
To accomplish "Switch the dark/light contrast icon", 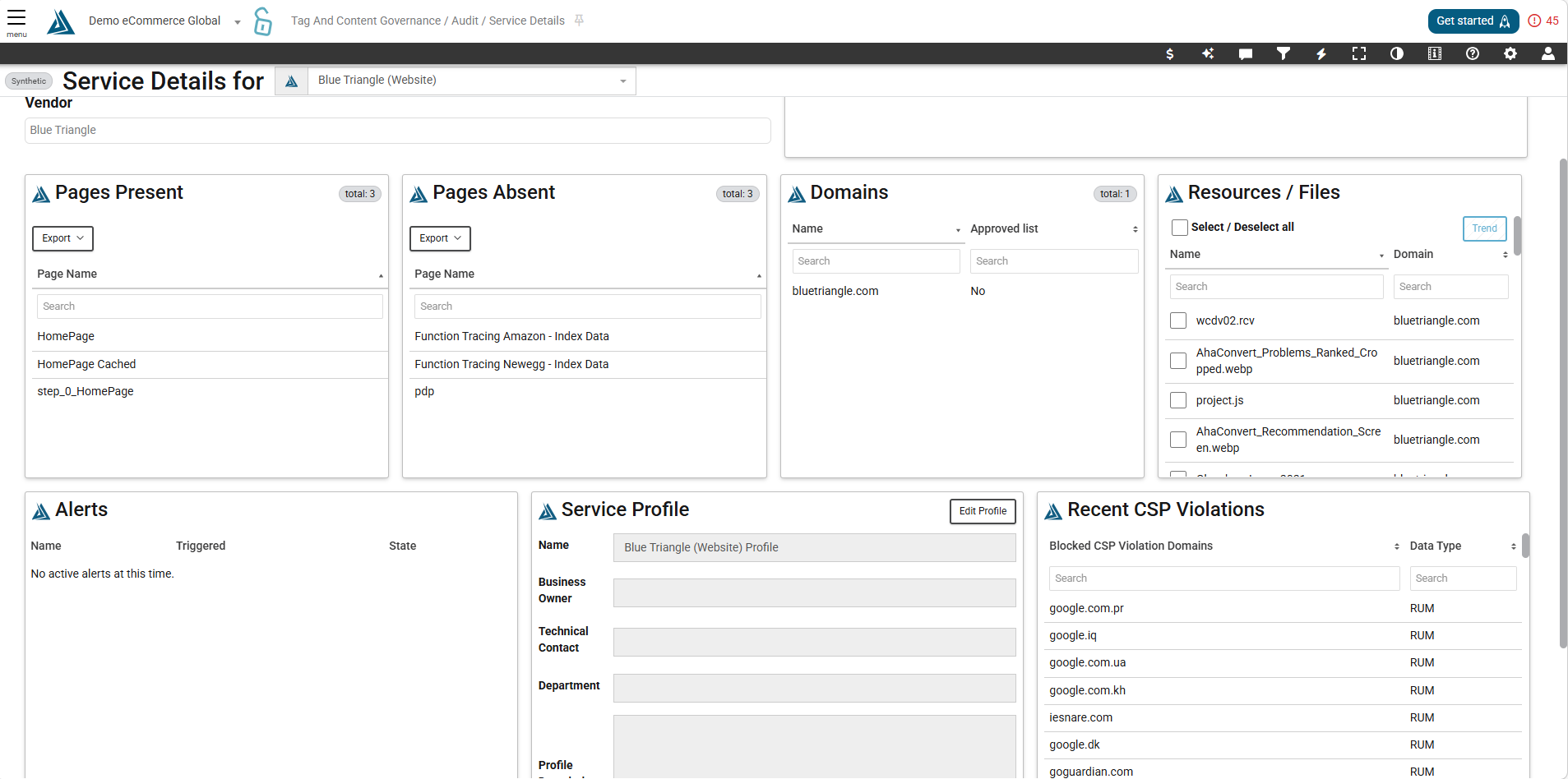I will point(1397,53).
